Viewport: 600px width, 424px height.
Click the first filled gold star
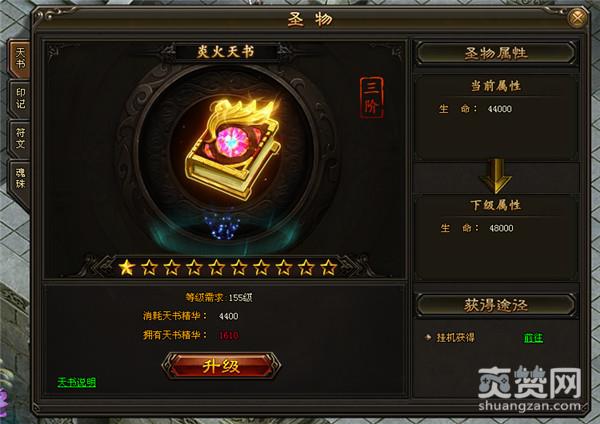(126, 267)
